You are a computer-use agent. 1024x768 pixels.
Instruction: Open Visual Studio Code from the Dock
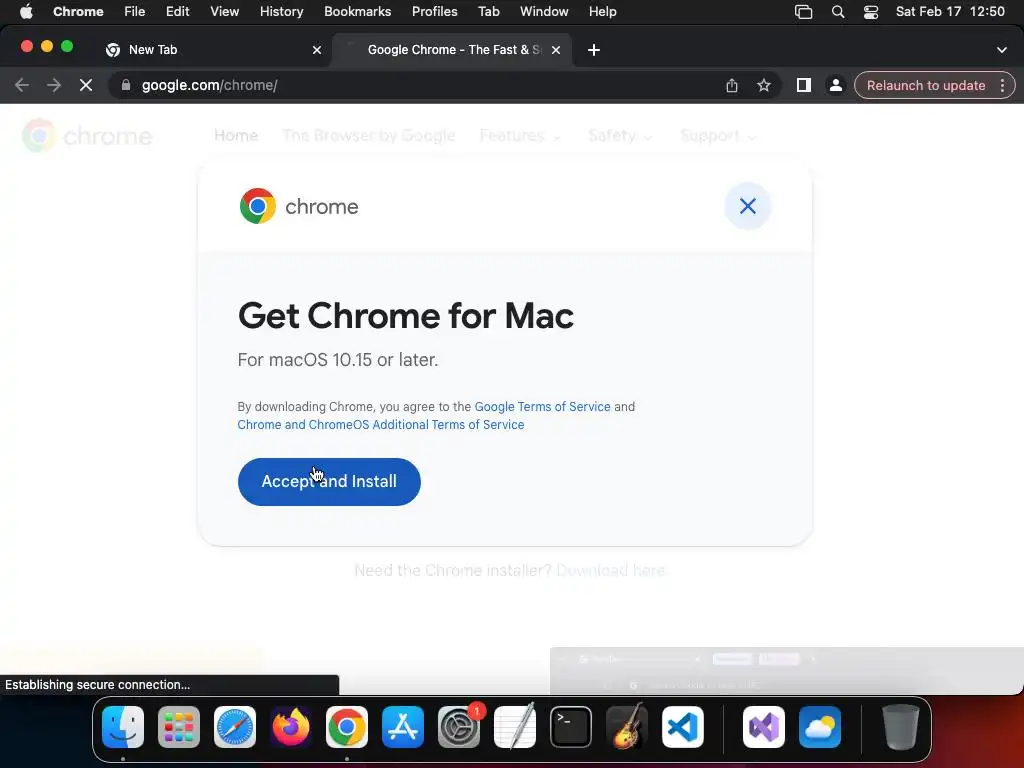coord(682,727)
